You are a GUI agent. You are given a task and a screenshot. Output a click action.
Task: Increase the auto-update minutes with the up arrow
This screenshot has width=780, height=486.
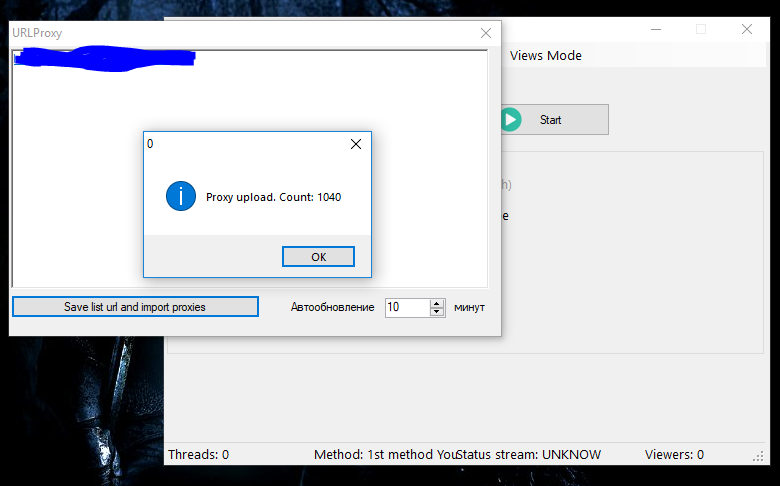click(436, 303)
